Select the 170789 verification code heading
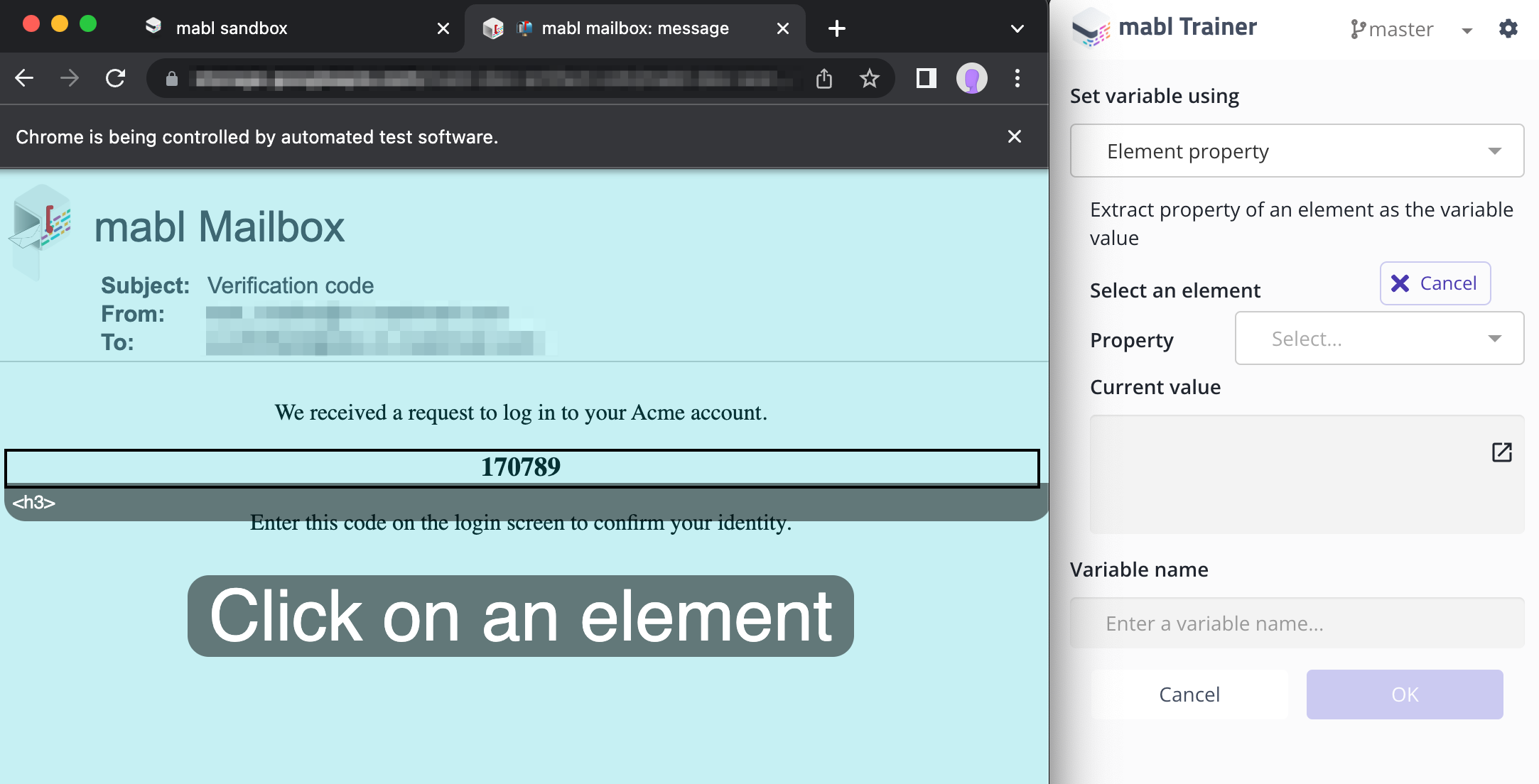1539x784 pixels. pyautogui.click(x=521, y=467)
